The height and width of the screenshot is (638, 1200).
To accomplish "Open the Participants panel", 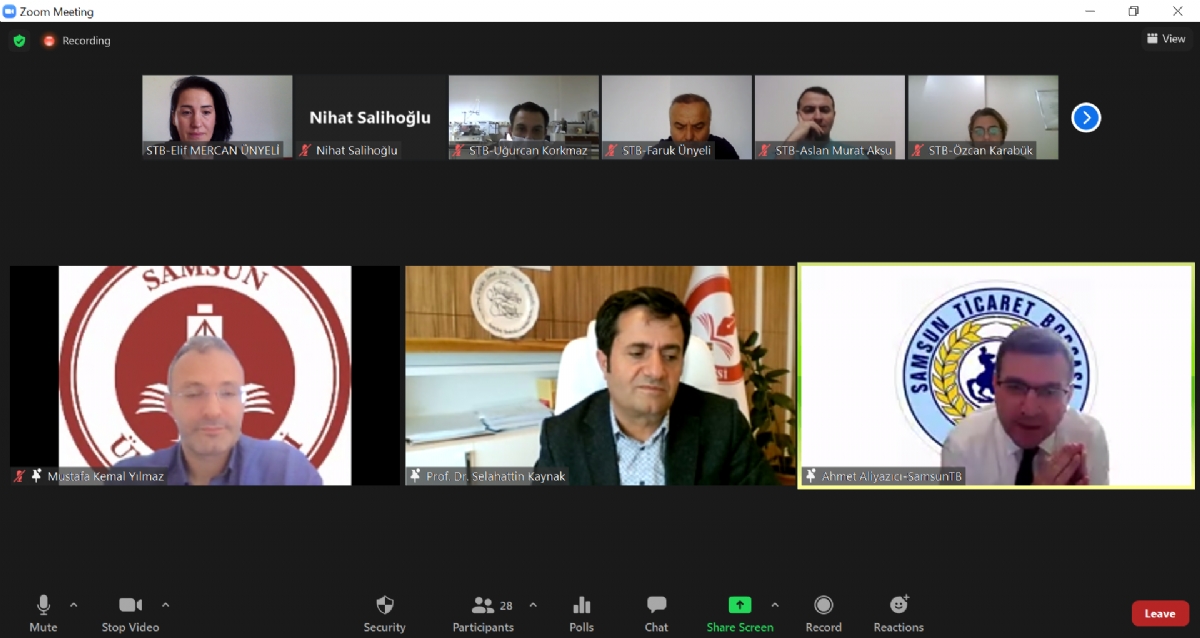I will [x=483, y=606].
